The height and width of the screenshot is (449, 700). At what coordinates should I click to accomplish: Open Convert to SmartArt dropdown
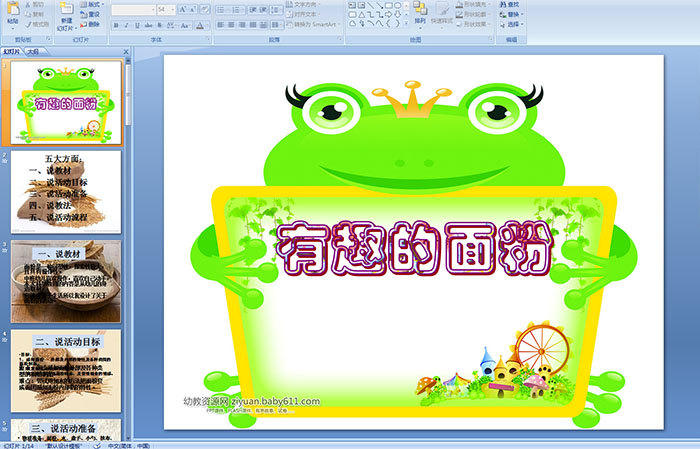click(313, 24)
